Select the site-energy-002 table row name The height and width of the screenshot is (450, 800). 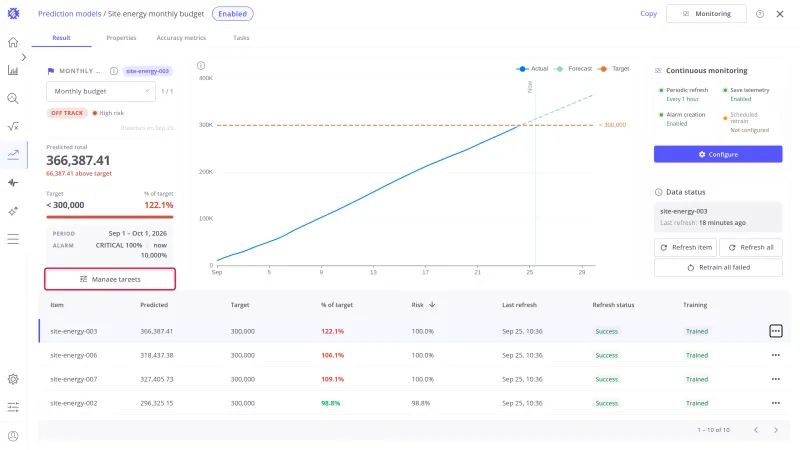click(x=73, y=403)
